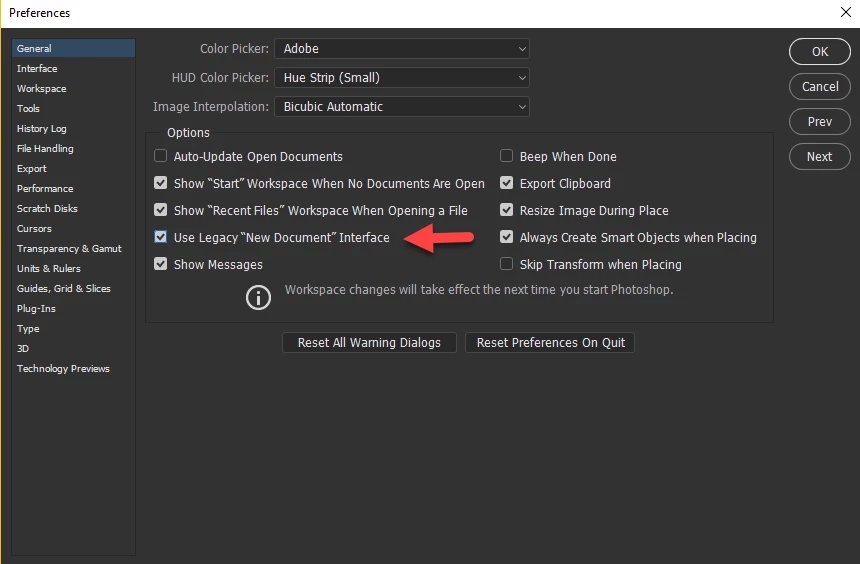
Task: Select File Handling in sidebar
Action: (x=73, y=149)
